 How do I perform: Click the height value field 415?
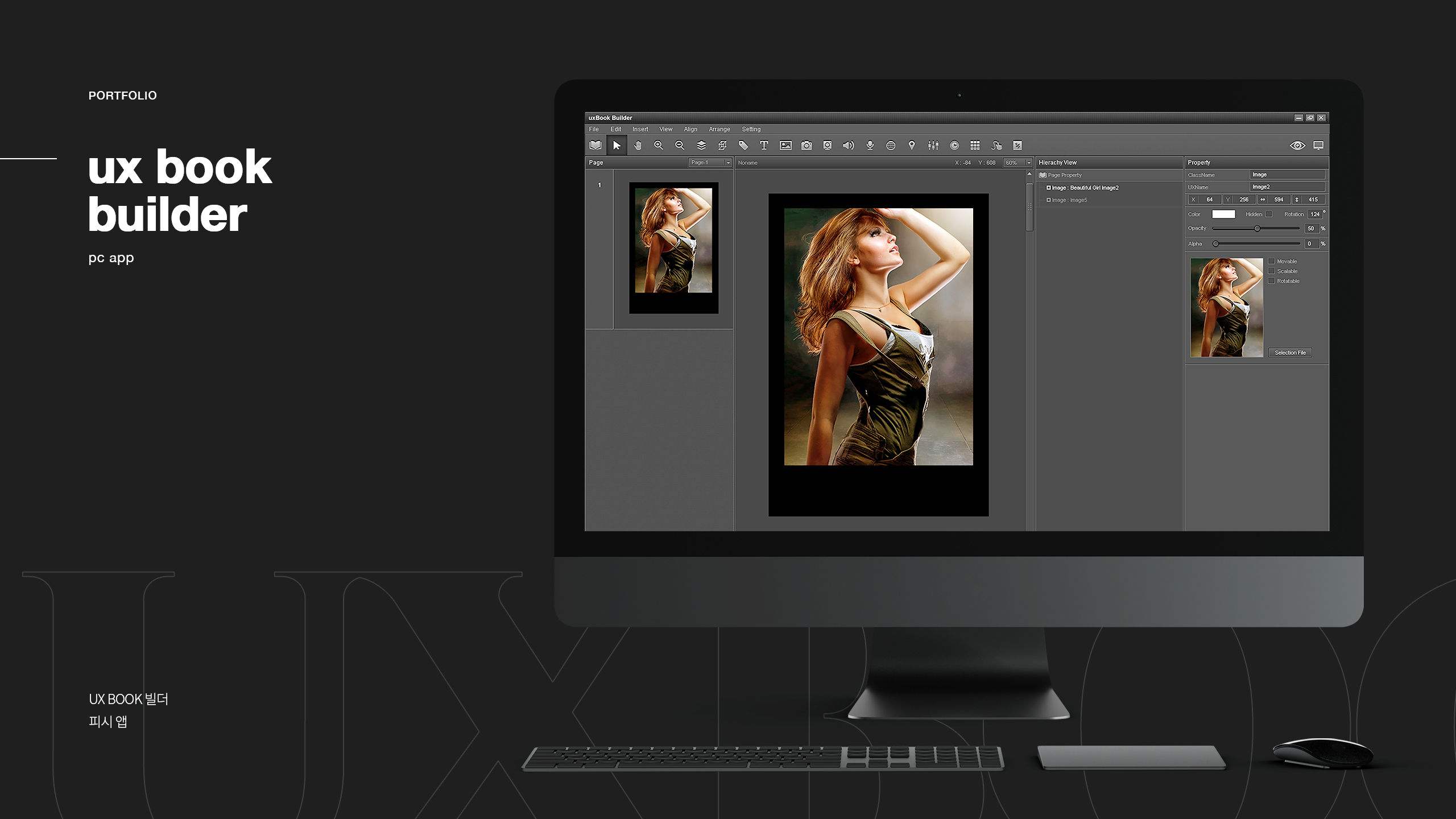click(x=1313, y=200)
